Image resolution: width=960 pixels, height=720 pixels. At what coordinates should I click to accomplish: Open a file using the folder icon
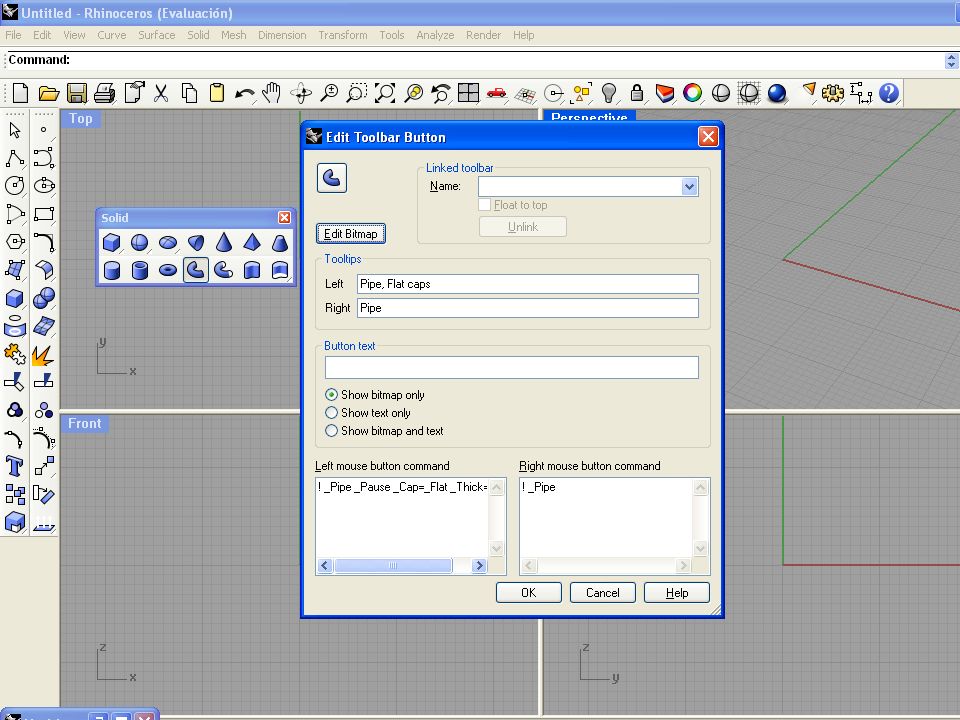click(x=48, y=93)
